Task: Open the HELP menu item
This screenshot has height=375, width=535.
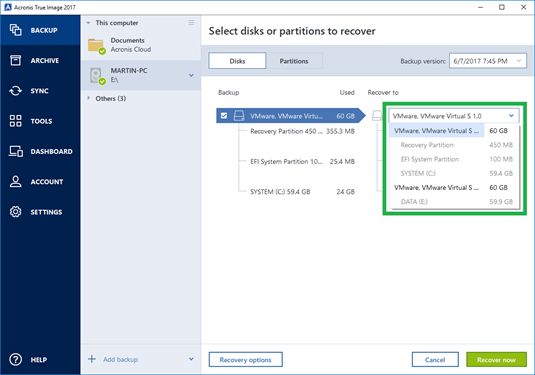Action: click(40, 359)
